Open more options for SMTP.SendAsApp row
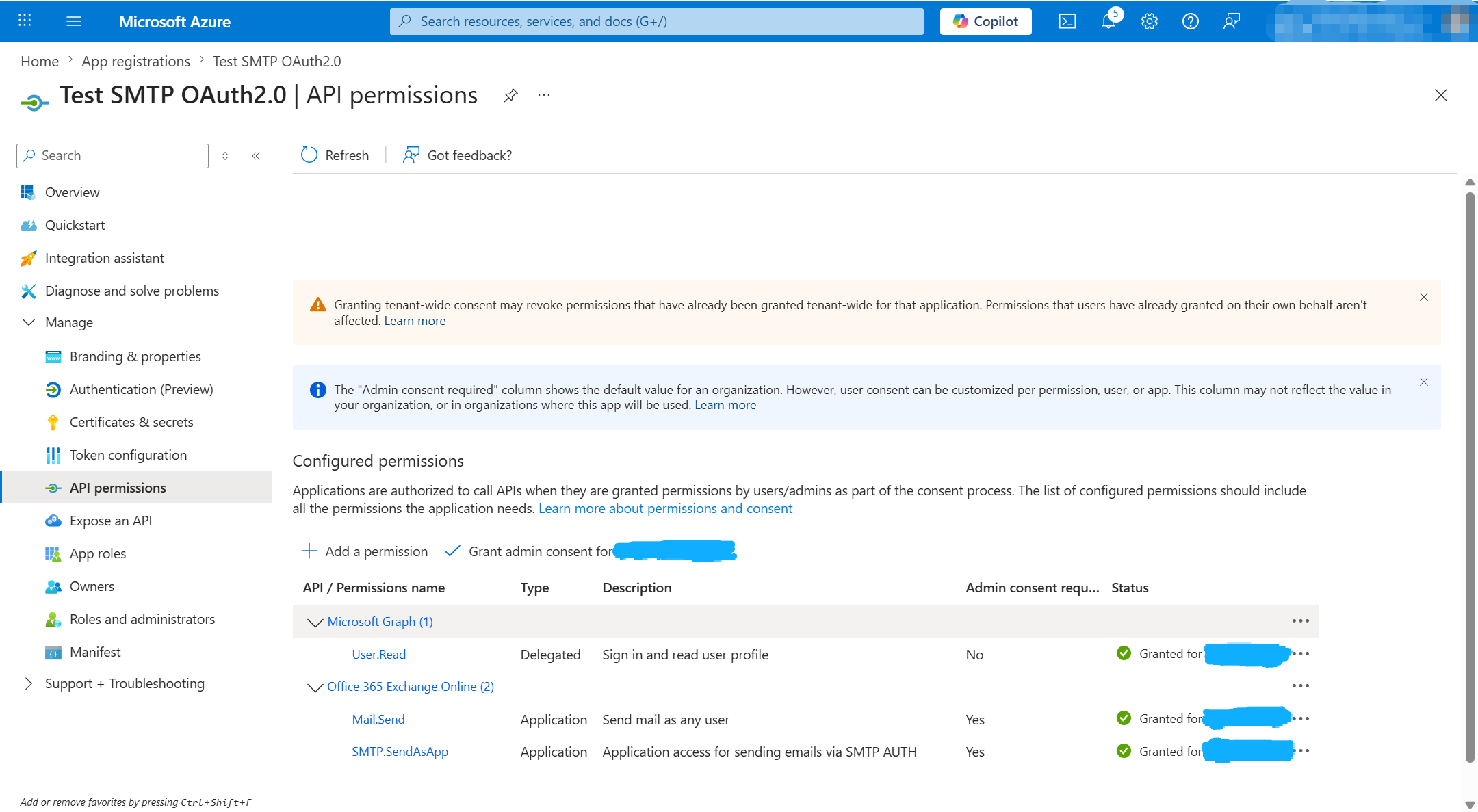 1301,751
